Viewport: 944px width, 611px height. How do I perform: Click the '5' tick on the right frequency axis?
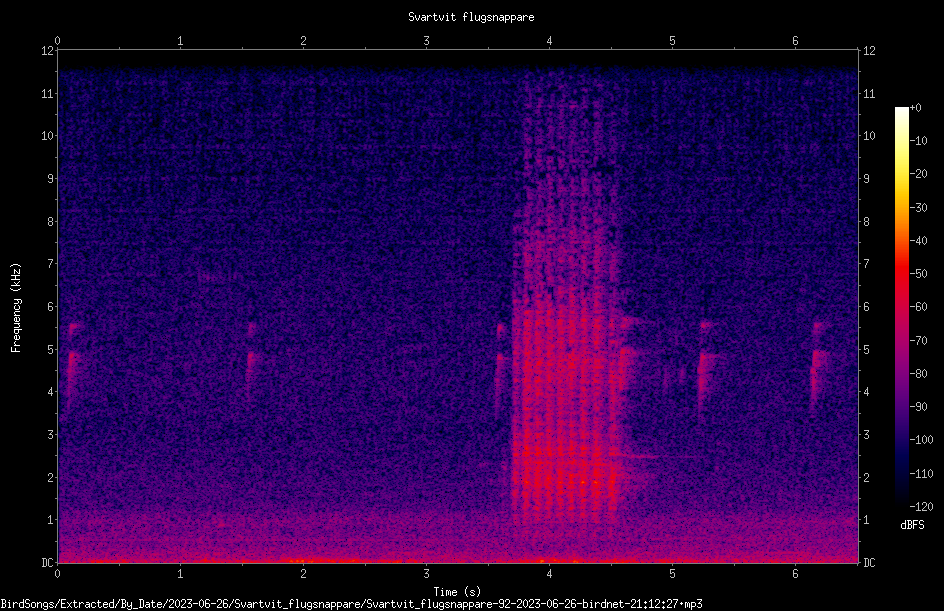tap(866, 349)
